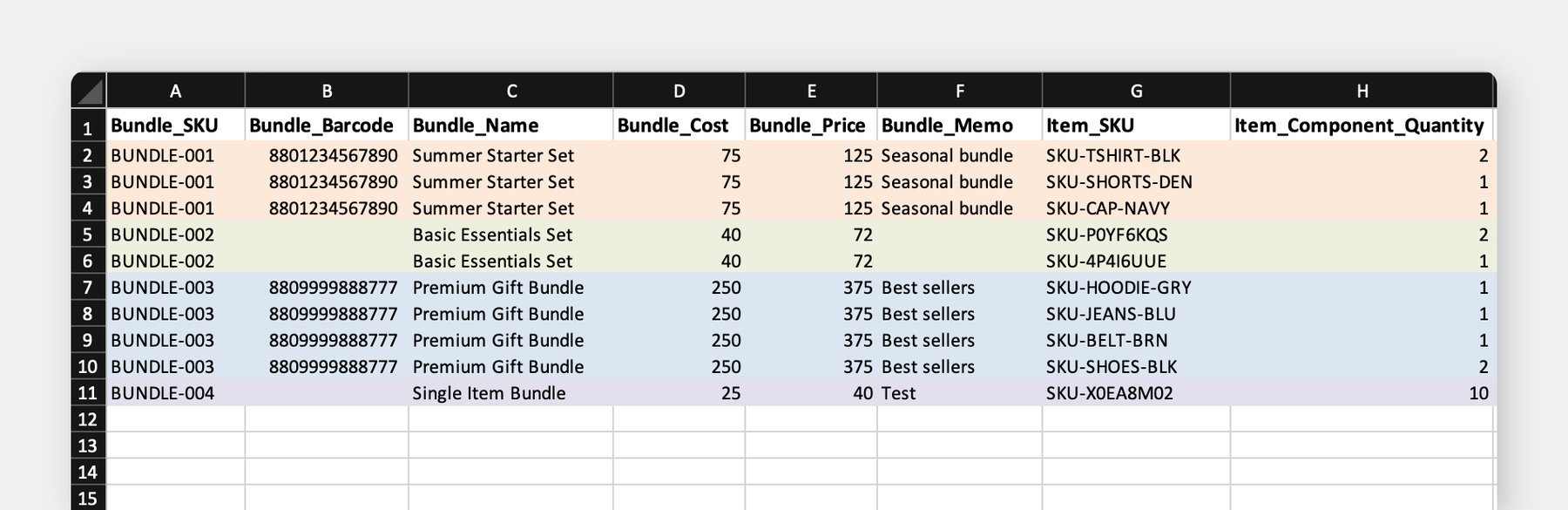Click the Seasonal bundle memo cell in row 4

pos(946,208)
